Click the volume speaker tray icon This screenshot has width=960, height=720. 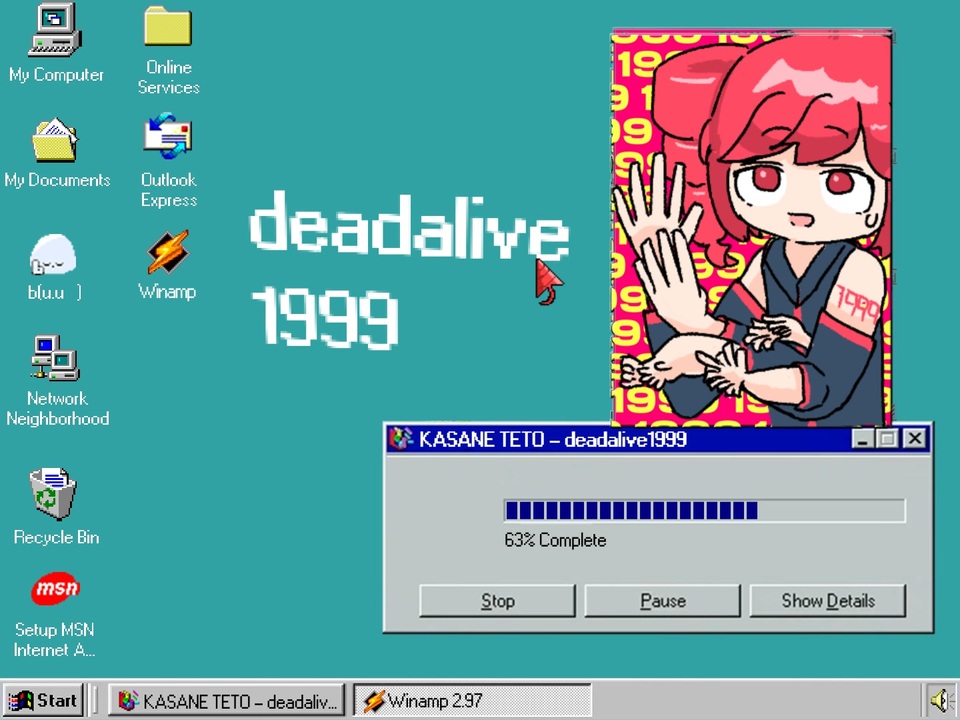click(942, 700)
